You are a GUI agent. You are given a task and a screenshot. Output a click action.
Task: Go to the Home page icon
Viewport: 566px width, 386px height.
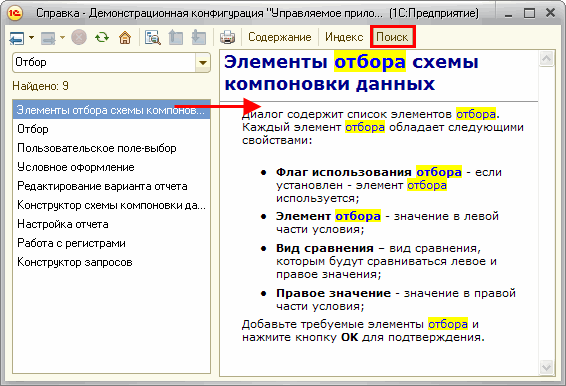[x=125, y=37]
